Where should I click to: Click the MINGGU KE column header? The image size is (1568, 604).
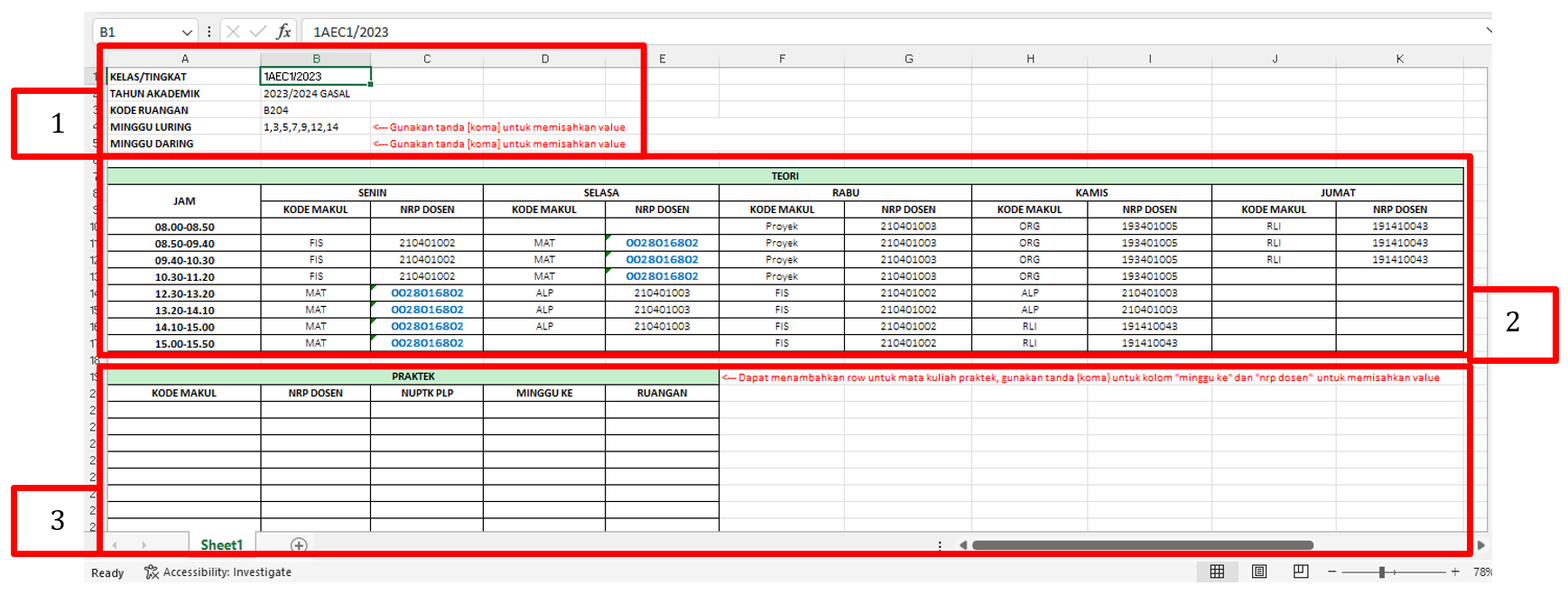point(544,393)
